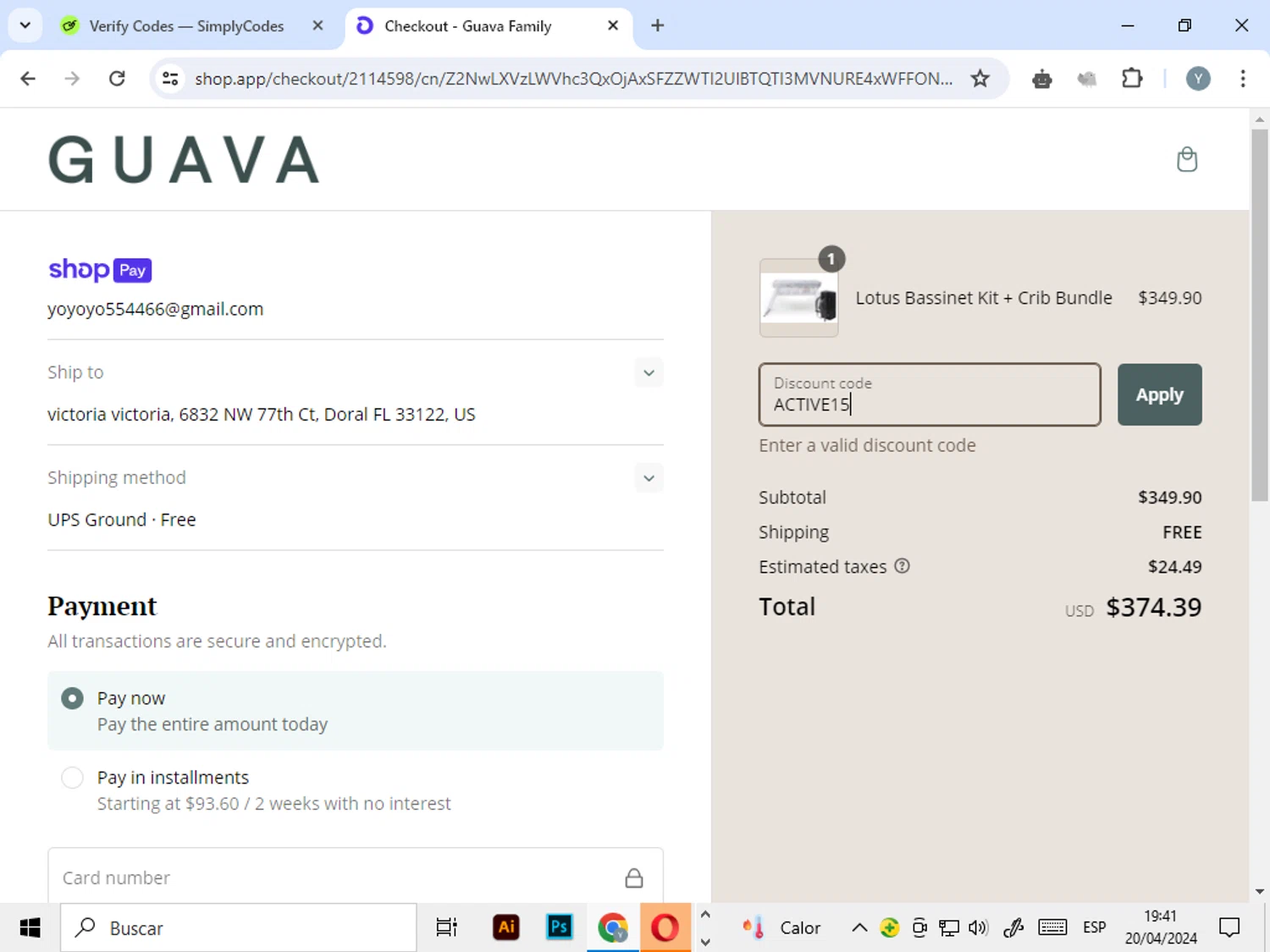Viewport: 1270px width, 952px height.
Task: Select the Pay in installments option
Action: point(73,778)
